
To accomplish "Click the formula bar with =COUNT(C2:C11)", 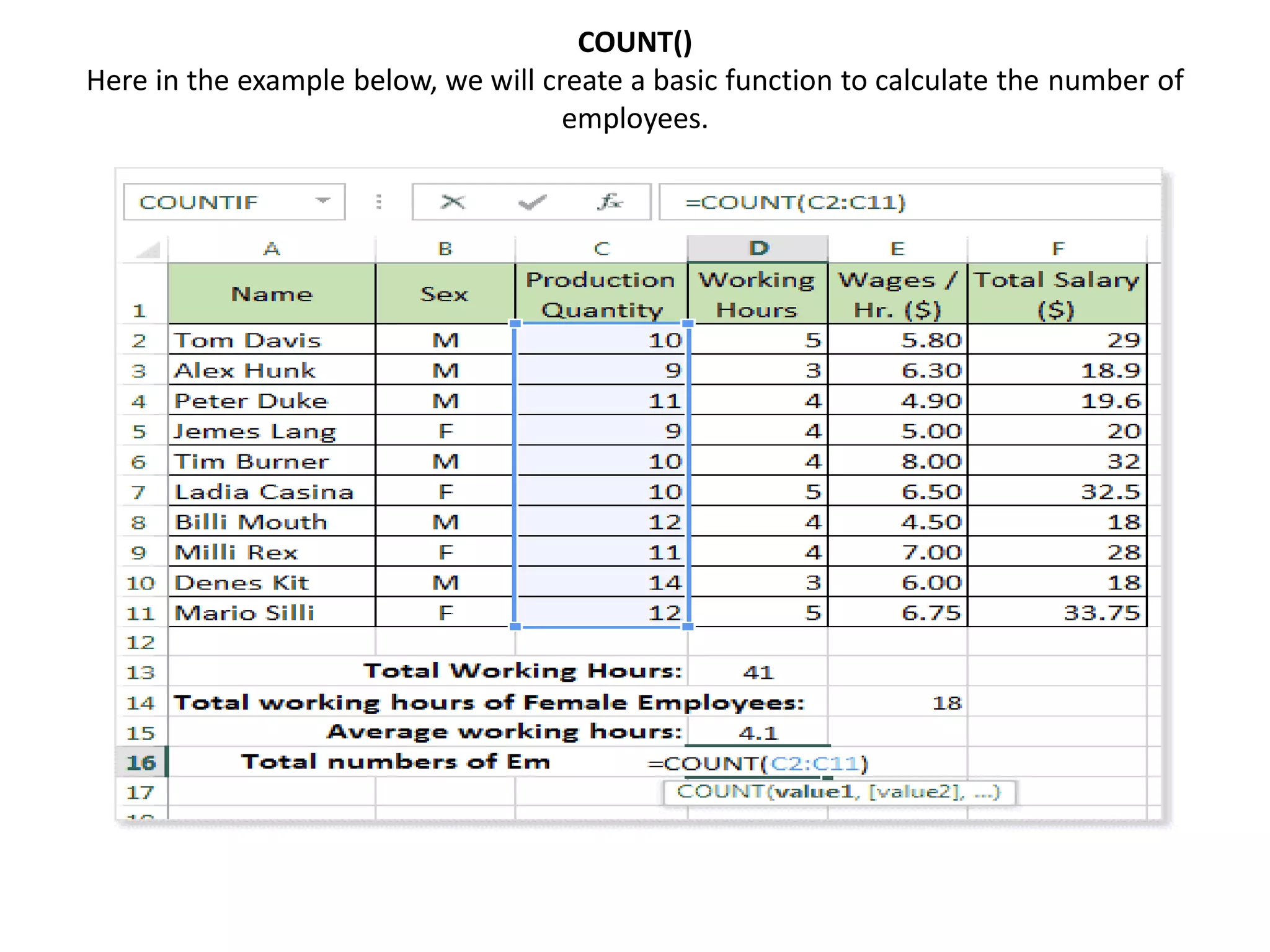I will pos(909,202).
